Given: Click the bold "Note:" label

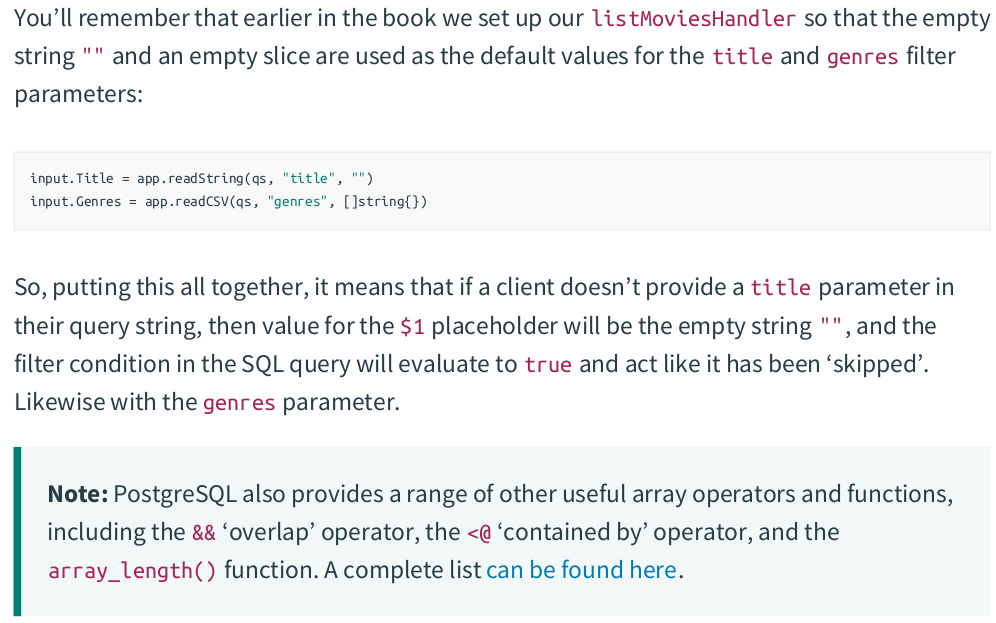Looking at the screenshot, I should pyautogui.click(x=77, y=494).
